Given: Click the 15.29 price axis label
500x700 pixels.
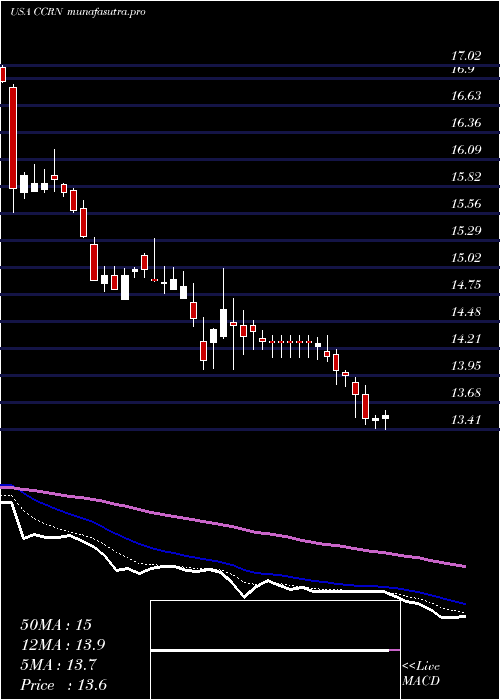Looking at the screenshot, I should pyautogui.click(x=466, y=231).
